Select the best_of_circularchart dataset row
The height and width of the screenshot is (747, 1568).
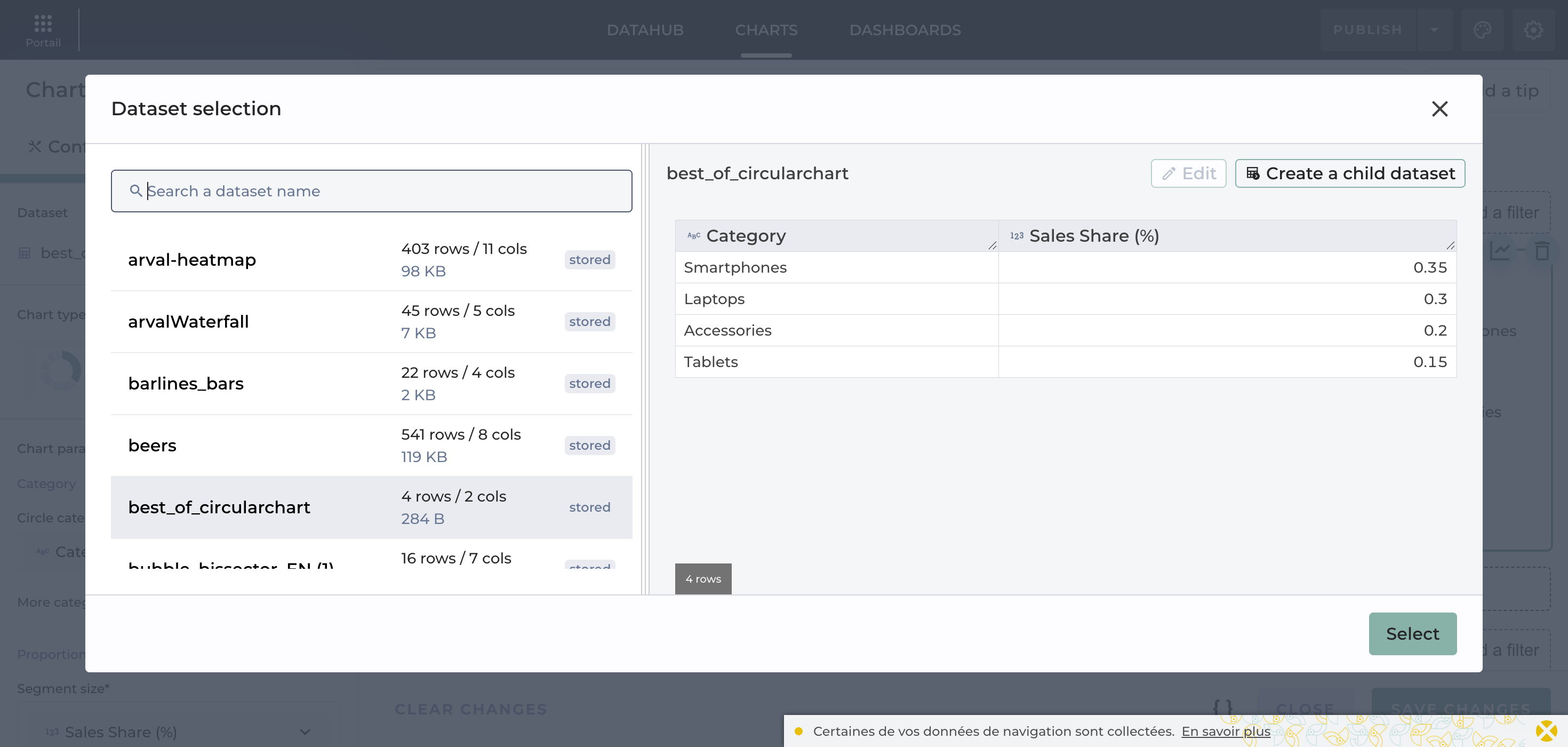click(371, 508)
